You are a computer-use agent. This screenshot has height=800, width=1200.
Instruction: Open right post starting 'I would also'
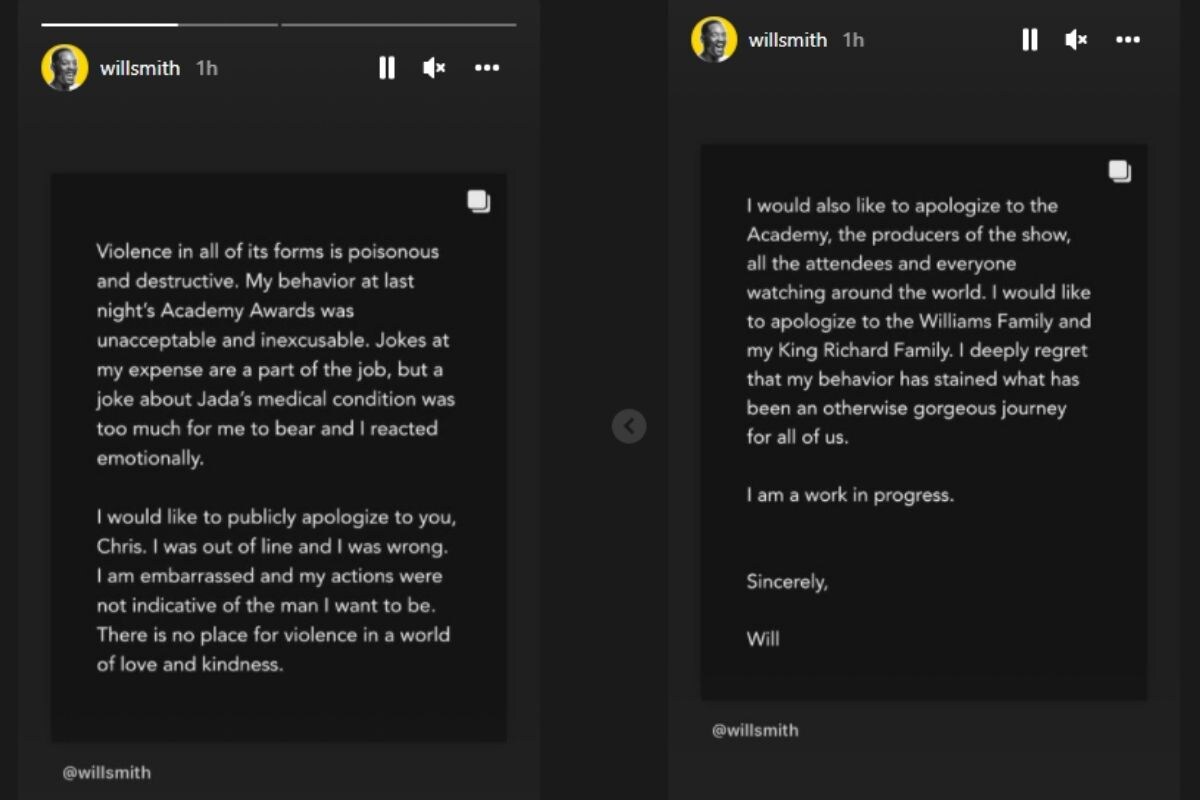tap(924, 422)
